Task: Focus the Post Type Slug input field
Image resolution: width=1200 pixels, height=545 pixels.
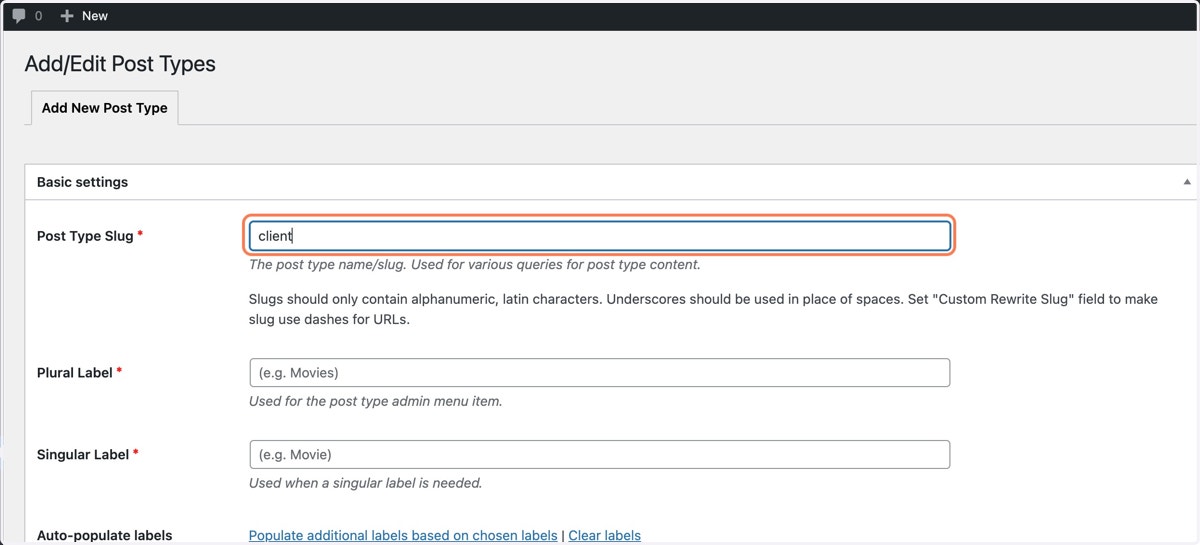Action: (599, 236)
